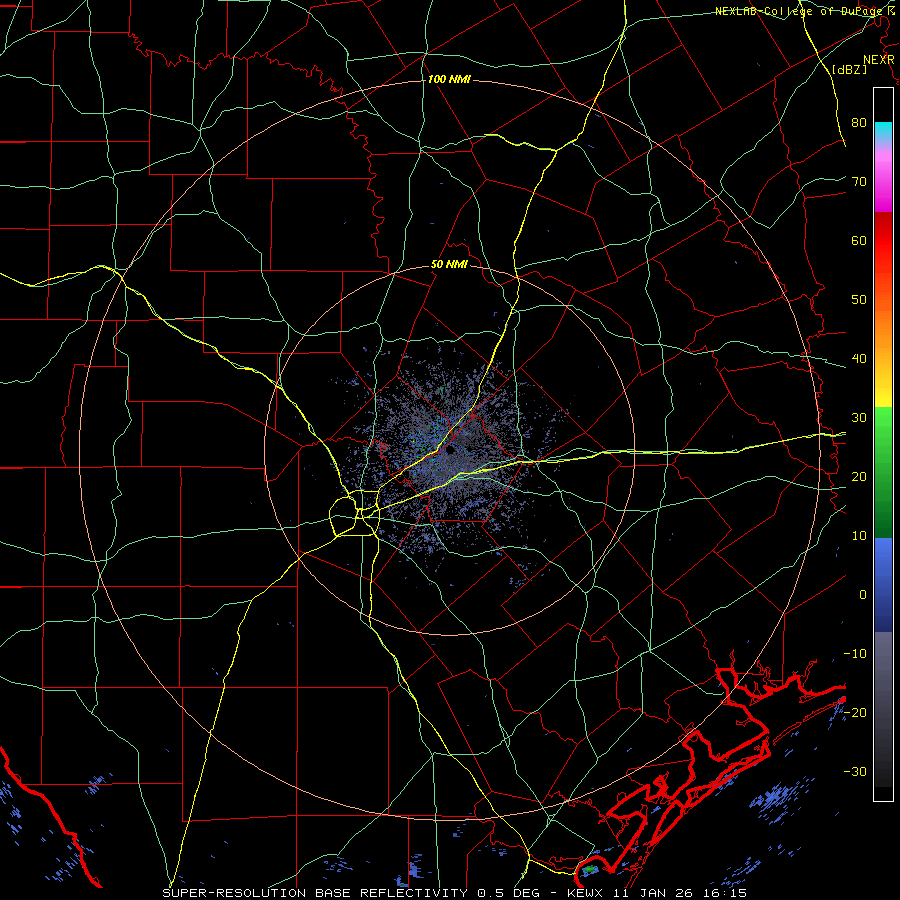Click the KEWX product title caption

point(455,893)
